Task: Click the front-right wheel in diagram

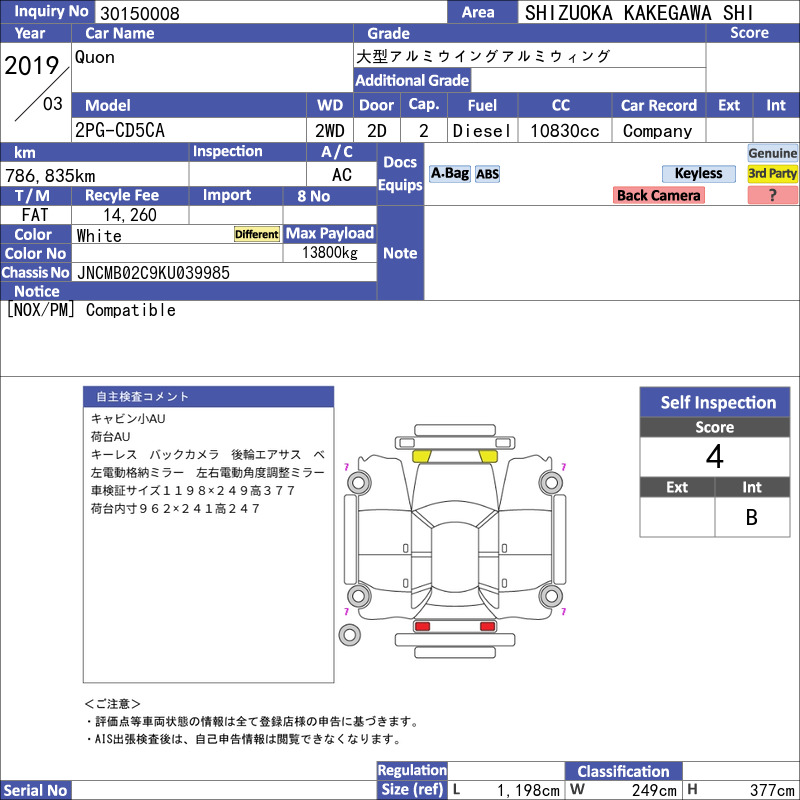Action: (551, 483)
